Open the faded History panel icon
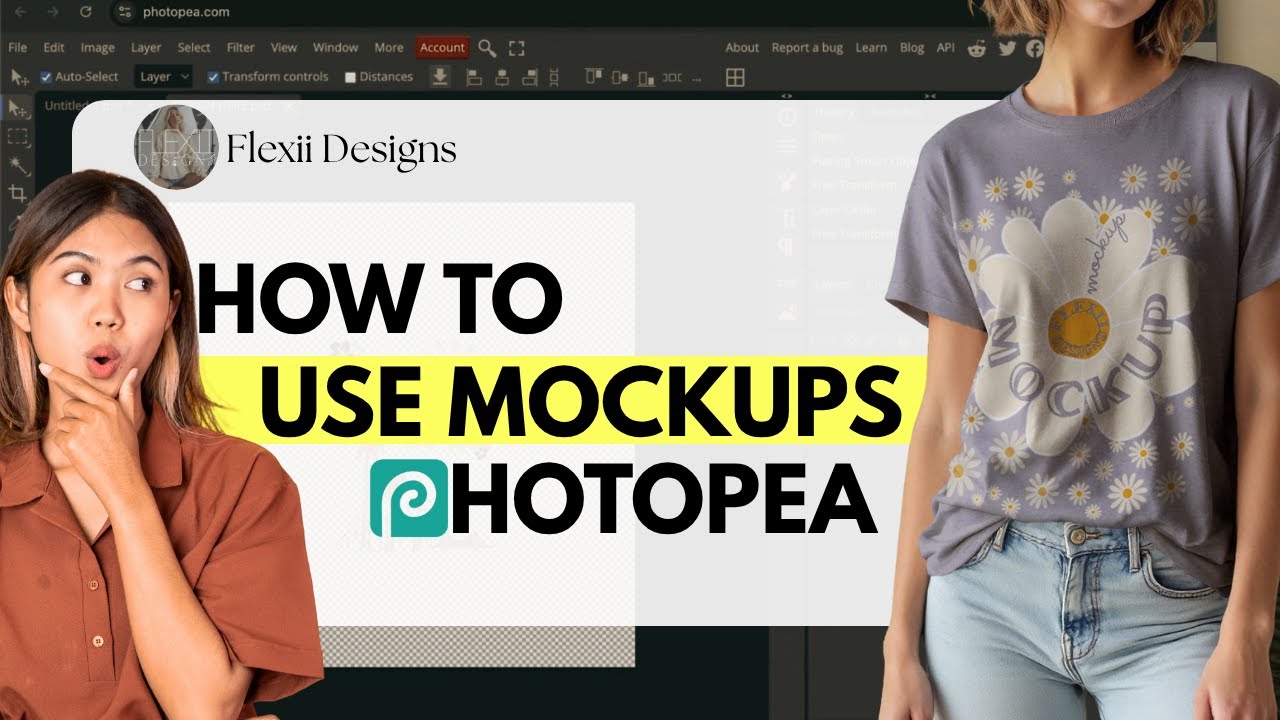Screen dimensions: 1280x720 click(x=788, y=117)
